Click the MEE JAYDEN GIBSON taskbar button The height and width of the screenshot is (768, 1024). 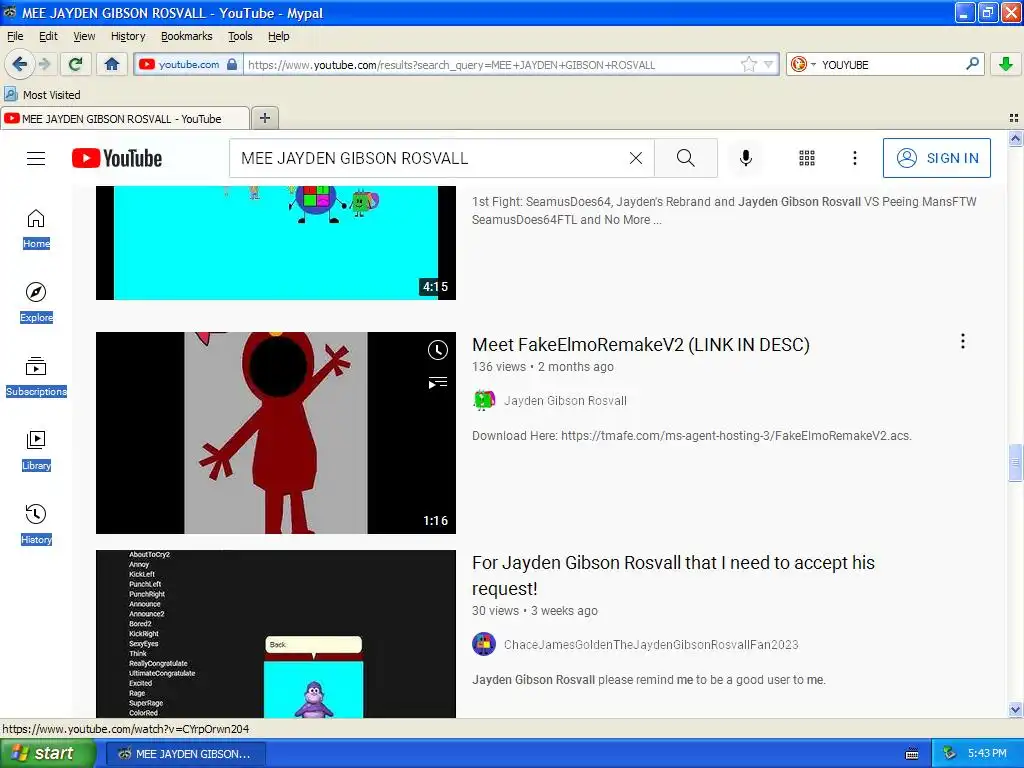(x=185, y=754)
